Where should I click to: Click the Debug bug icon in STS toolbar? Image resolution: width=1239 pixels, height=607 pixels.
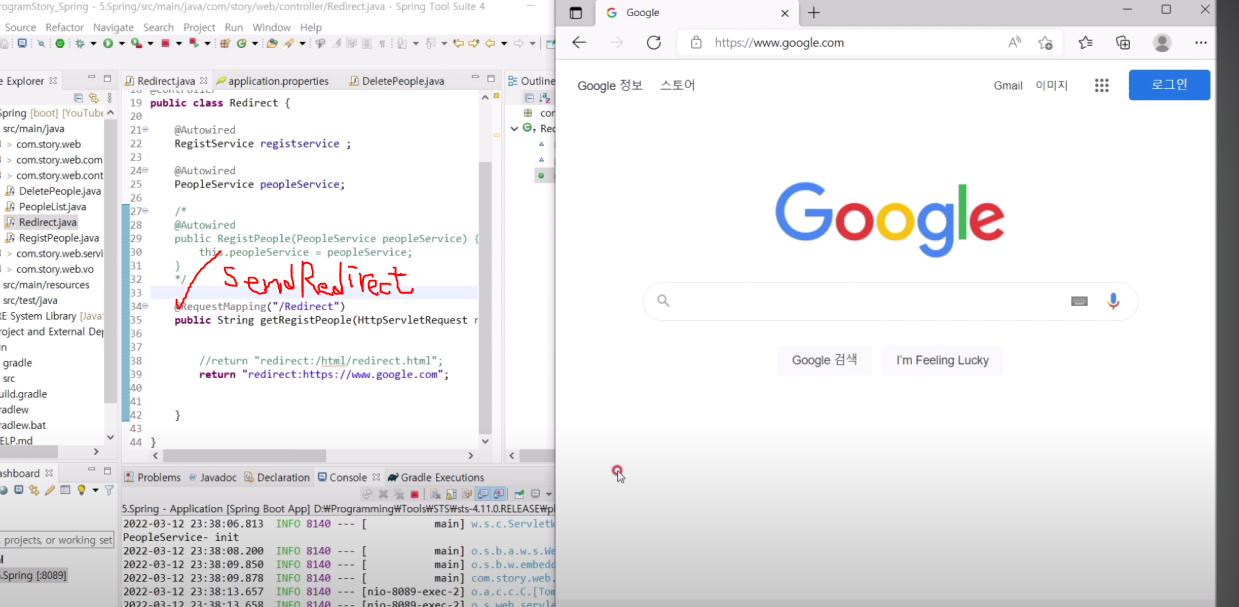click(80, 43)
